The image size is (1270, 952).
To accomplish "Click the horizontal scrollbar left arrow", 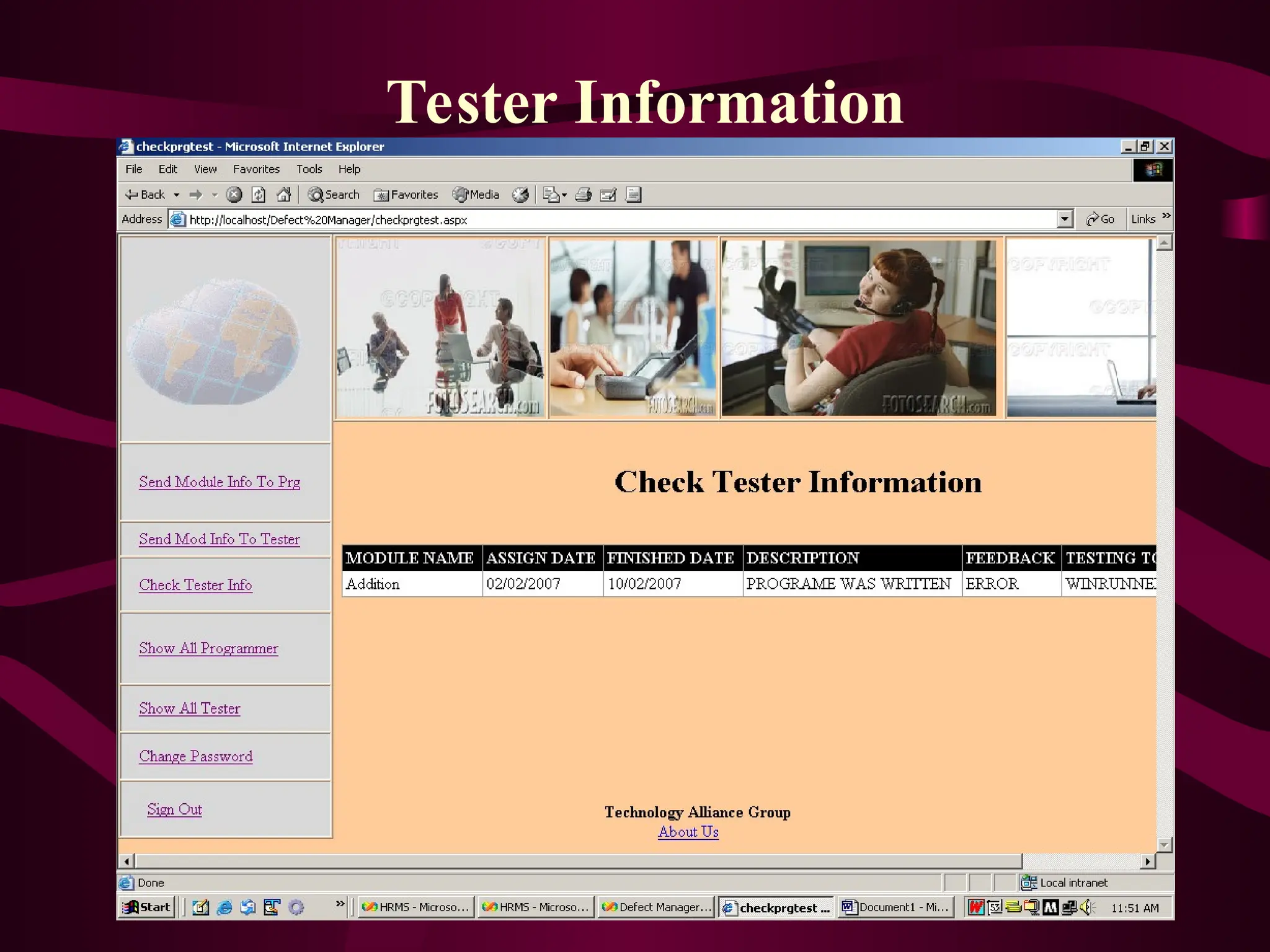I will 127,861.
